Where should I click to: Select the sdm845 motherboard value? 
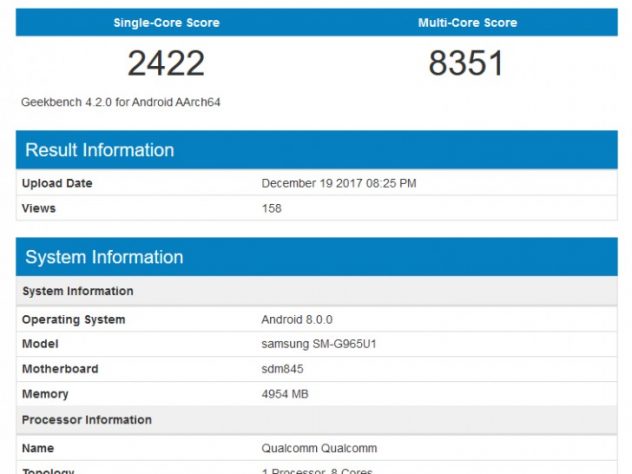(282, 369)
